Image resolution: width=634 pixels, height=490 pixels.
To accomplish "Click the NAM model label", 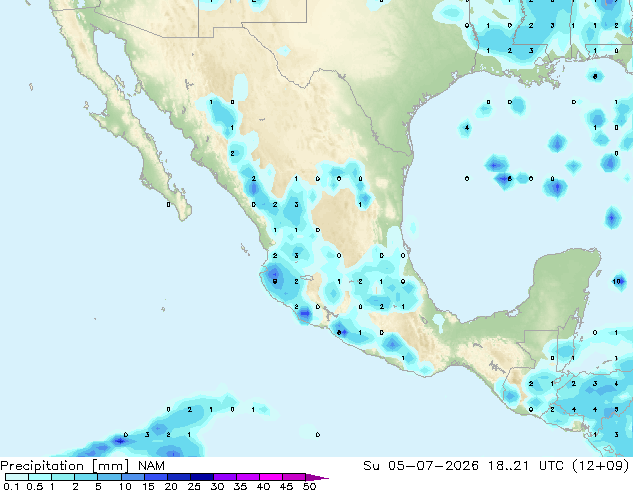I will click(x=151, y=466).
